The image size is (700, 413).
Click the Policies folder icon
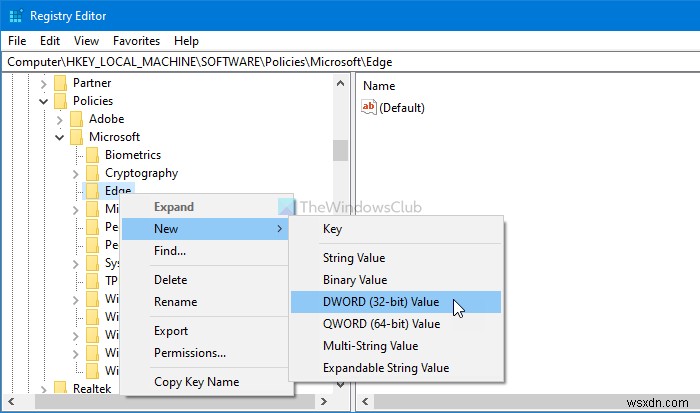tap(60, 101)
